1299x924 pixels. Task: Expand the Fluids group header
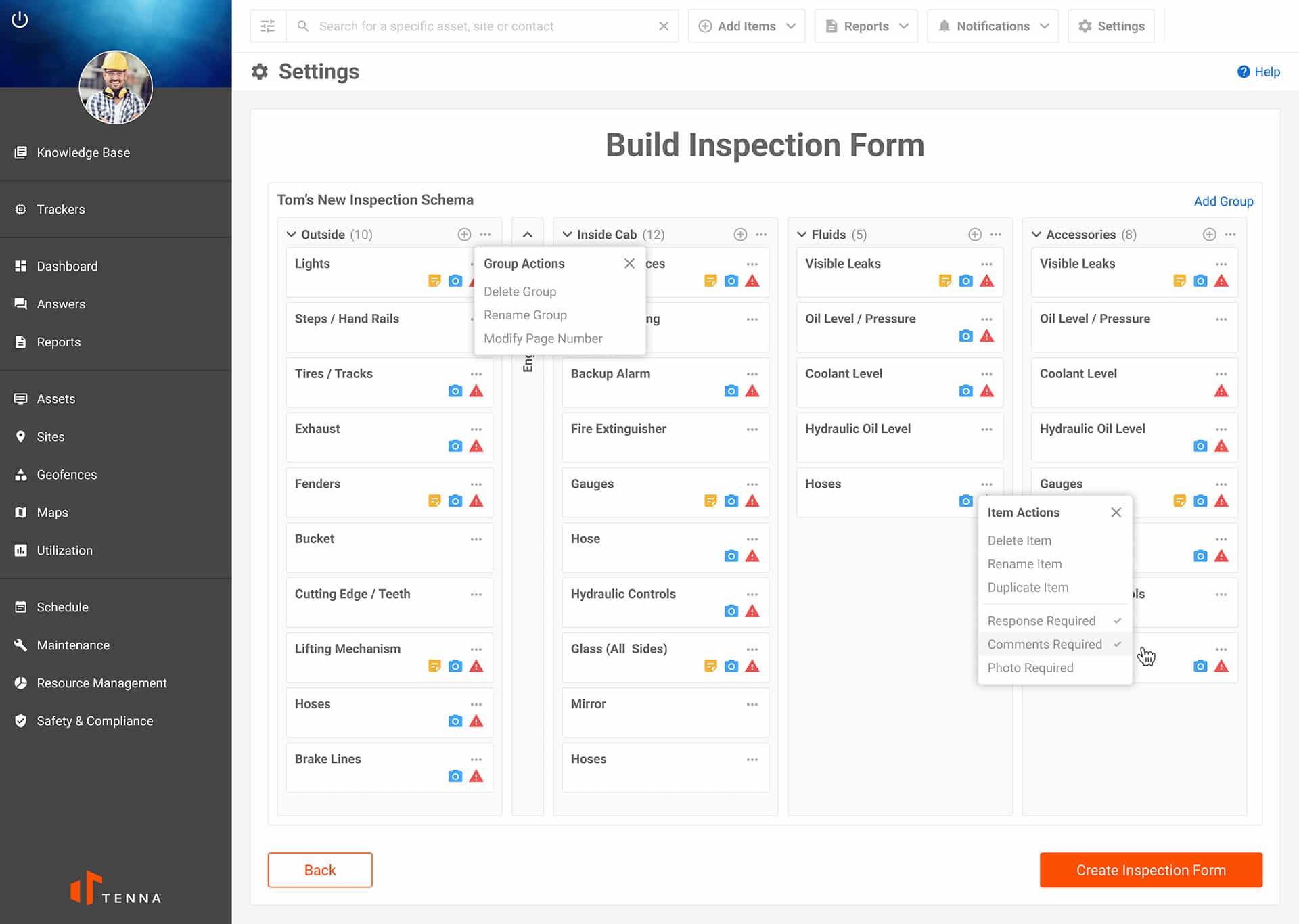(x=803, y=234)
